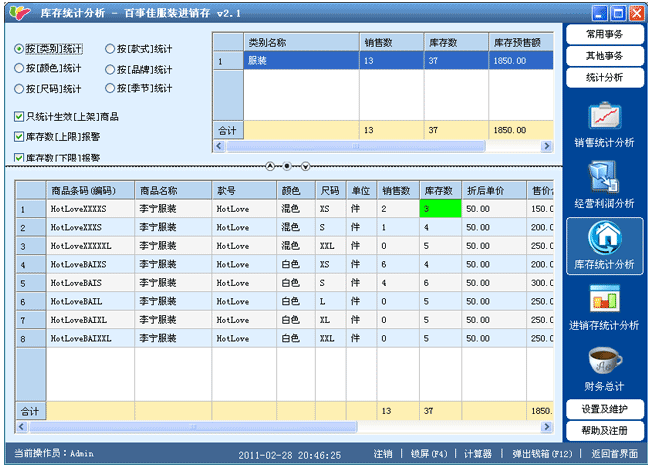Click 库存预售额 column header
Screen dimensions: 650x467
coord(521,42)
